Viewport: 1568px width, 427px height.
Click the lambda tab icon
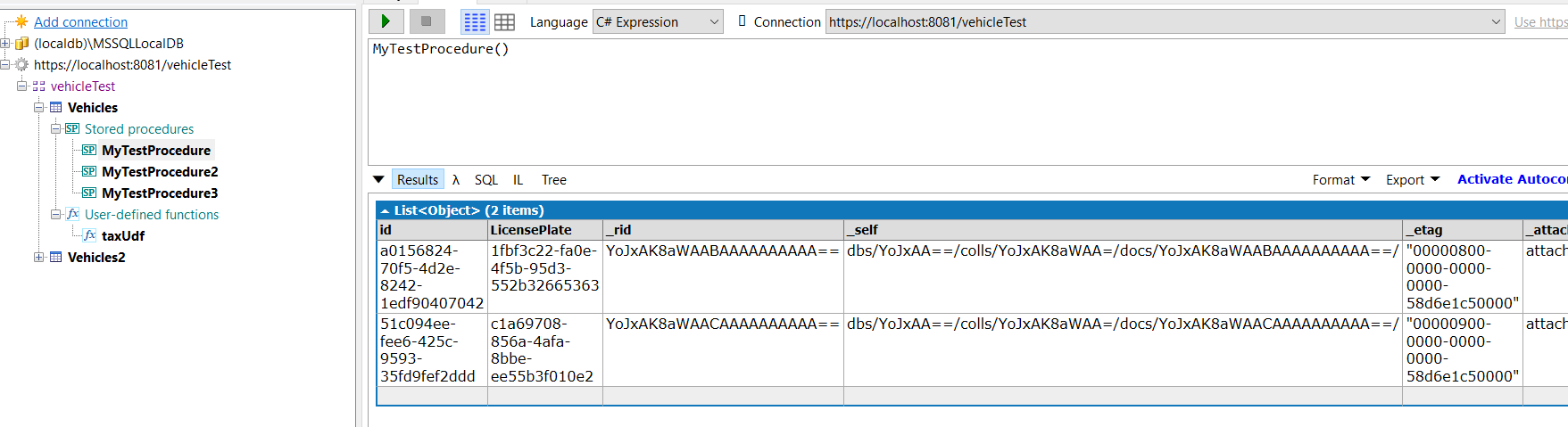pos(455,179)
